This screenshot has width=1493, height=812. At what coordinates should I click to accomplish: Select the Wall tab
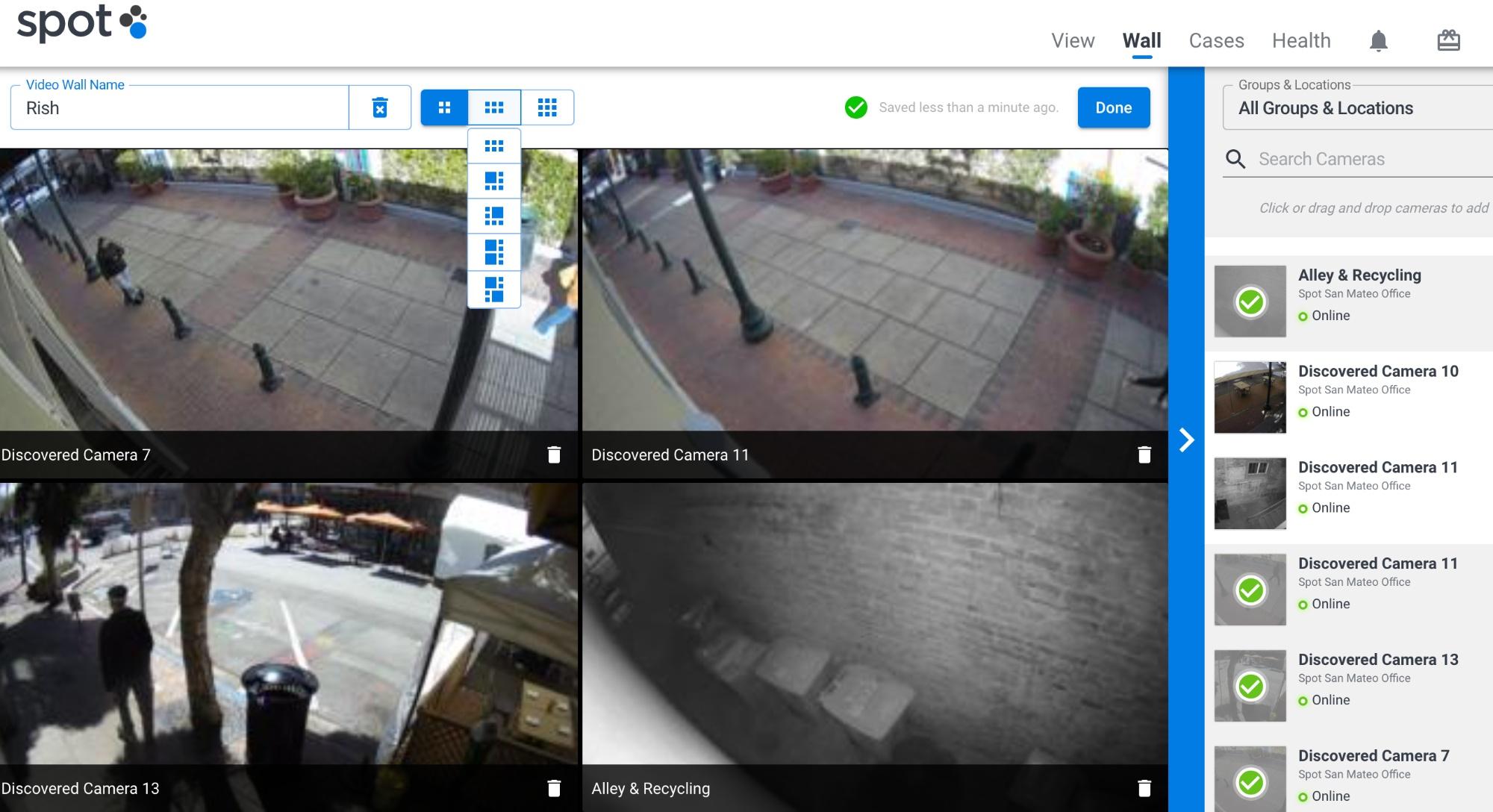pyautogui.click(x=1141, y=40)
